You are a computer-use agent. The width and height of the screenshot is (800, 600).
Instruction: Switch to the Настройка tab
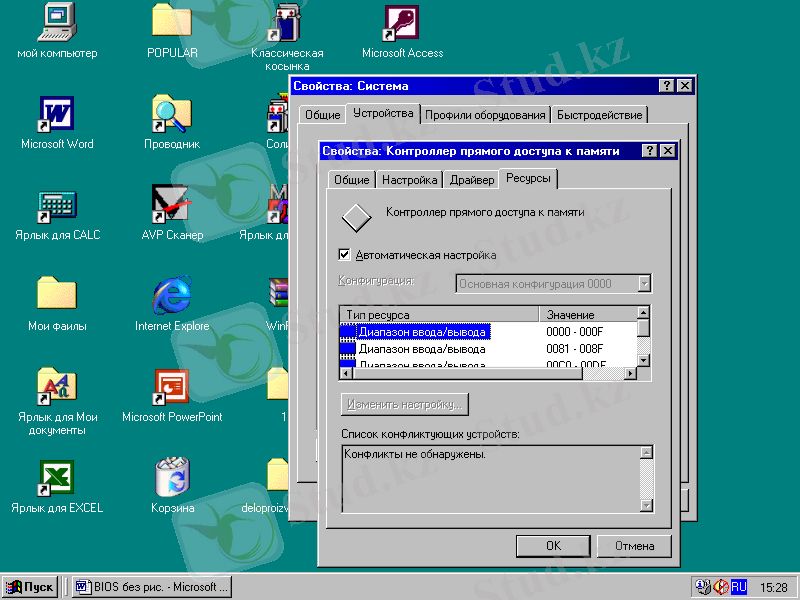(410, 180)
